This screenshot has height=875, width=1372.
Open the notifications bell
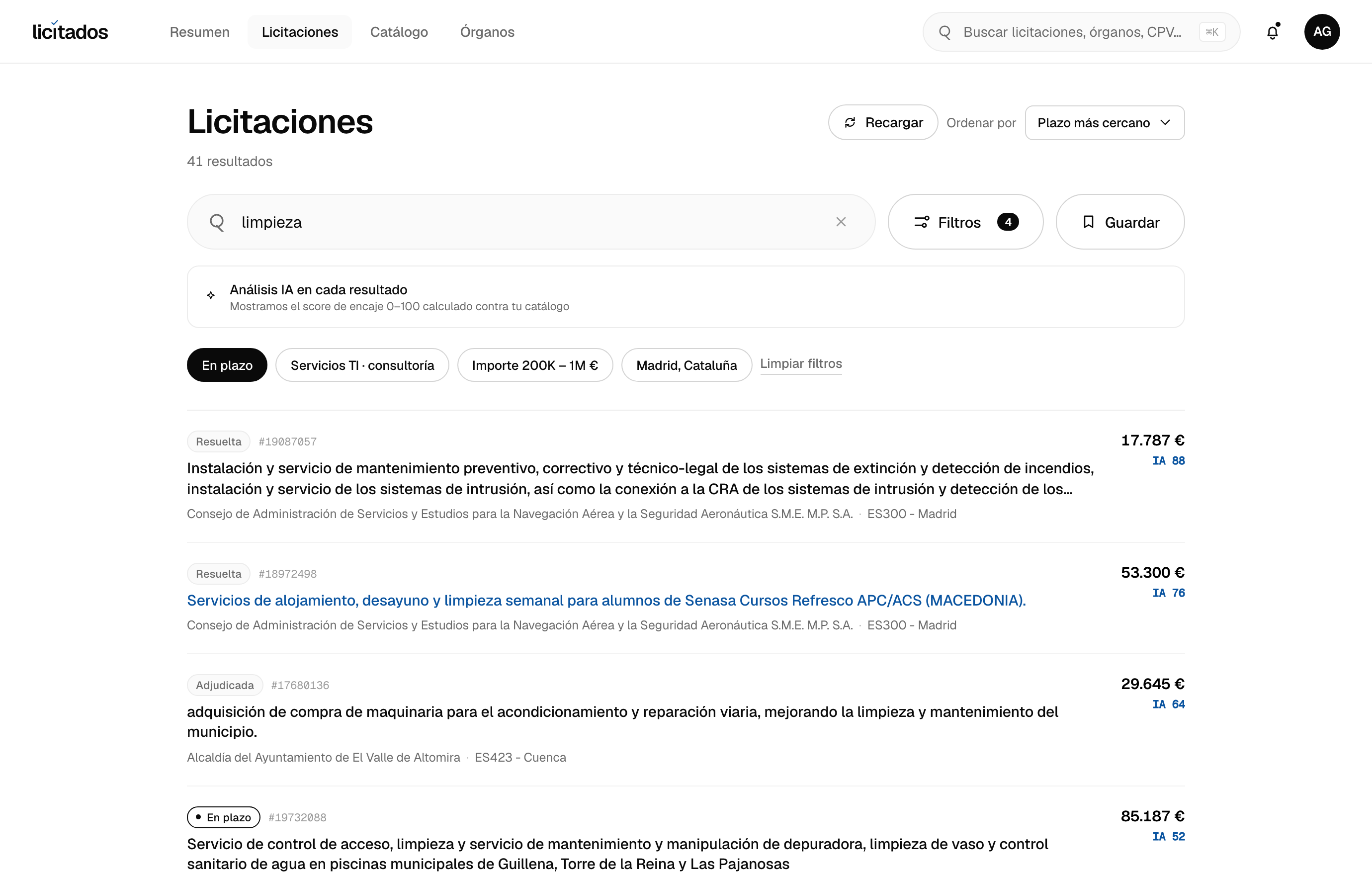tap(1272, 32)
